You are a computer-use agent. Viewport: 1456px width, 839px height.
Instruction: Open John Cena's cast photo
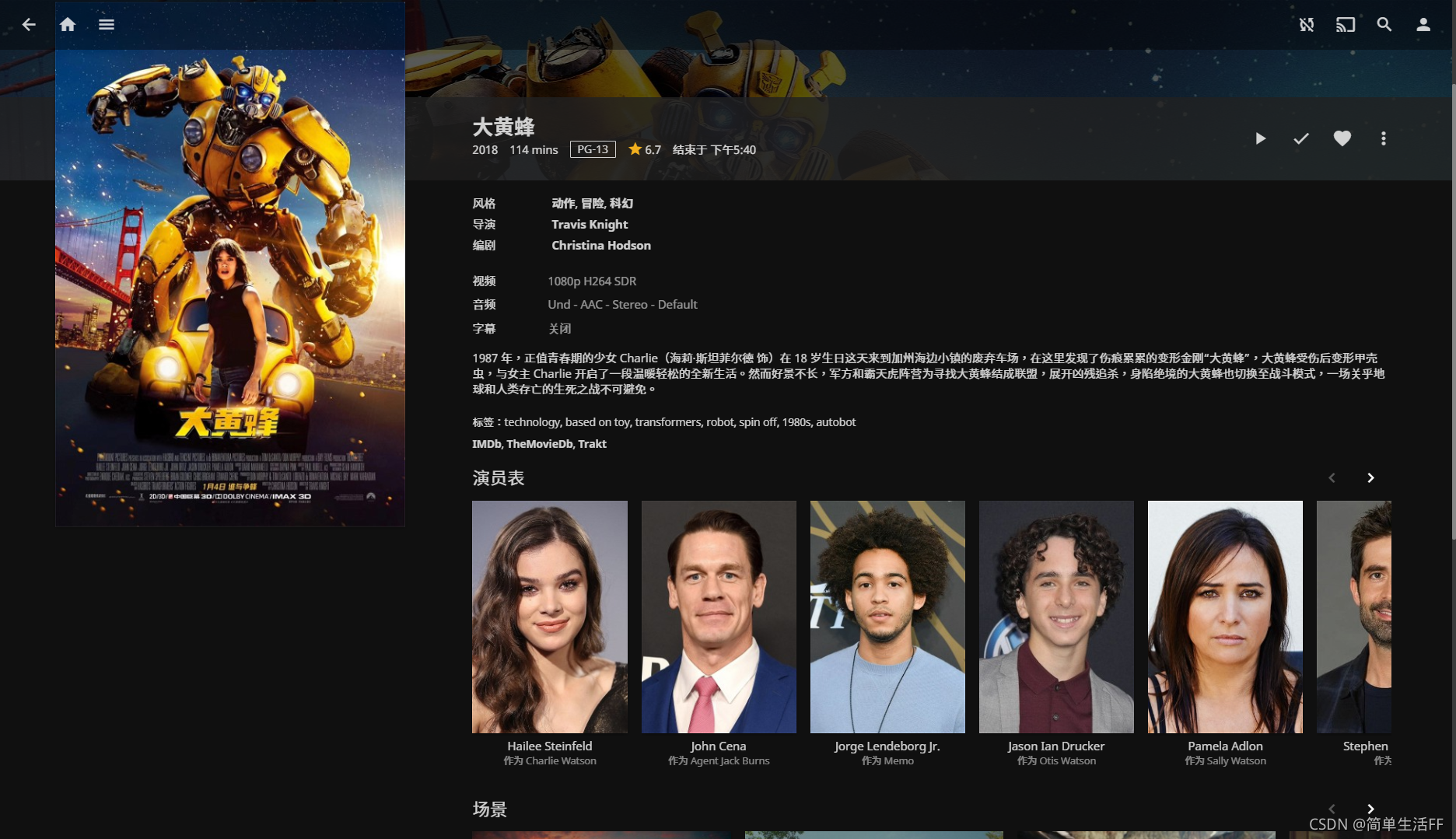pos(719,617)
